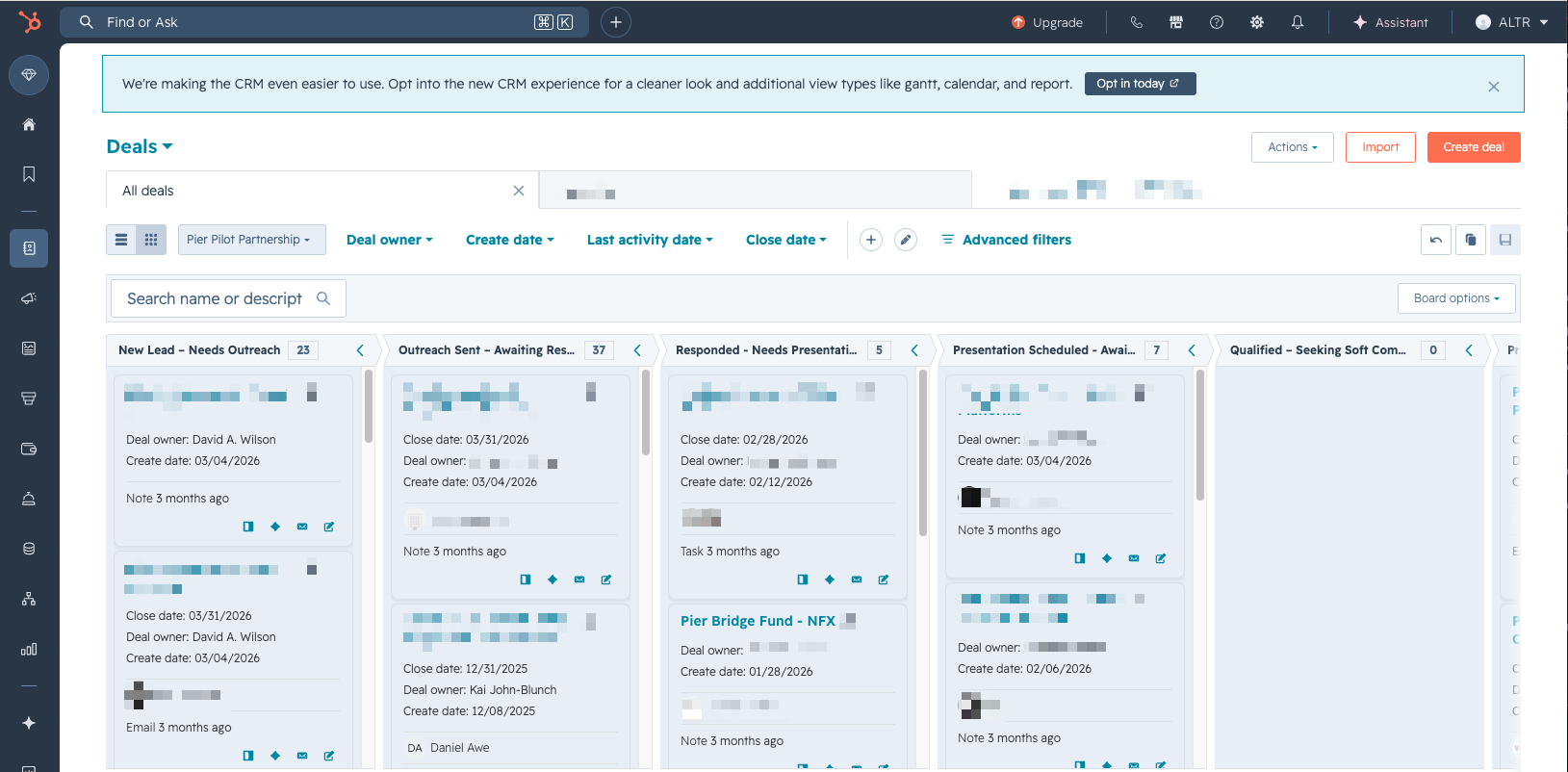Open the Notifications bell icon
The height and width of the screenshot is (772, 1568).
pyautogui.click(x=1298, y=22)
